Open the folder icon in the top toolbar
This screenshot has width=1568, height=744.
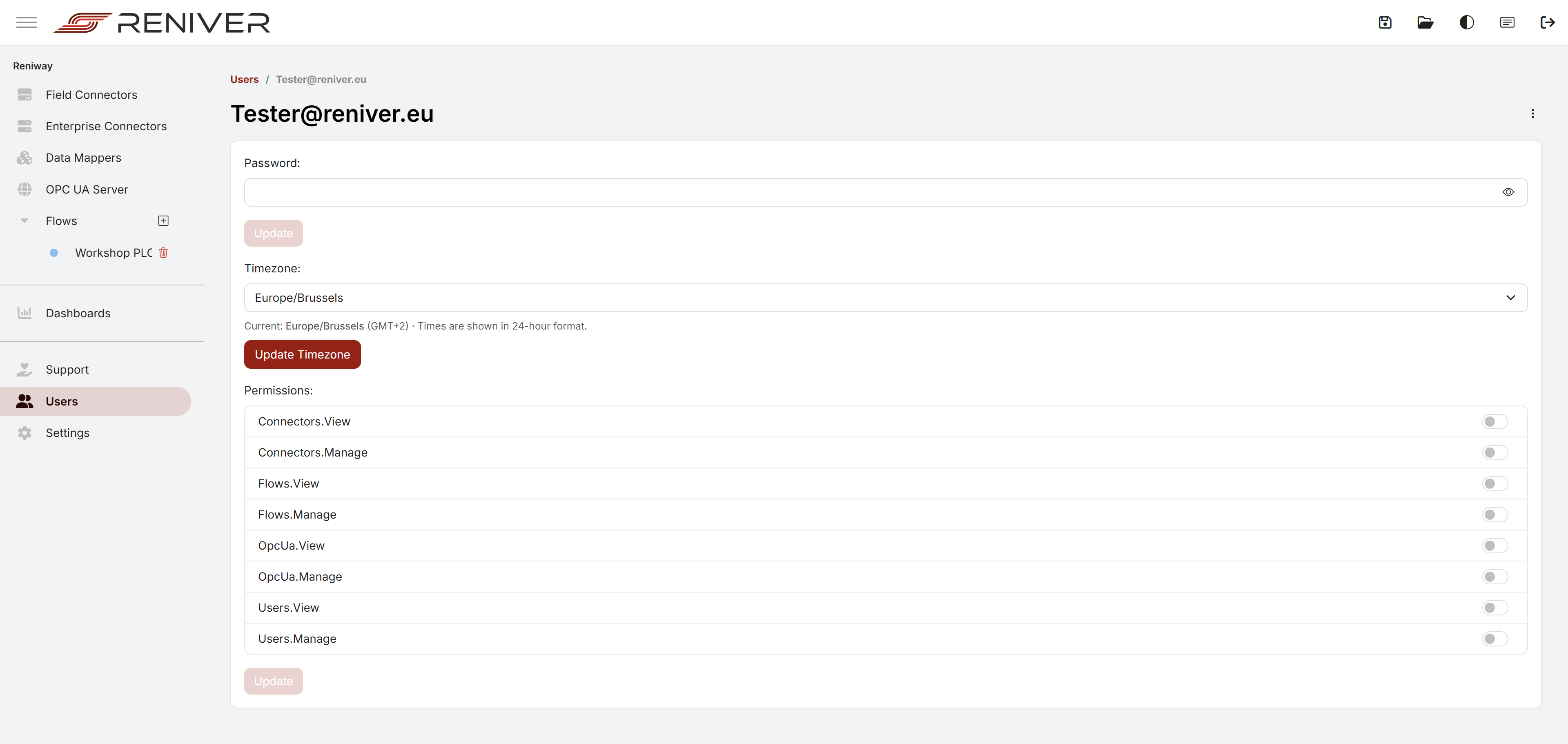pyautogui.click(x=1425, y=22)
